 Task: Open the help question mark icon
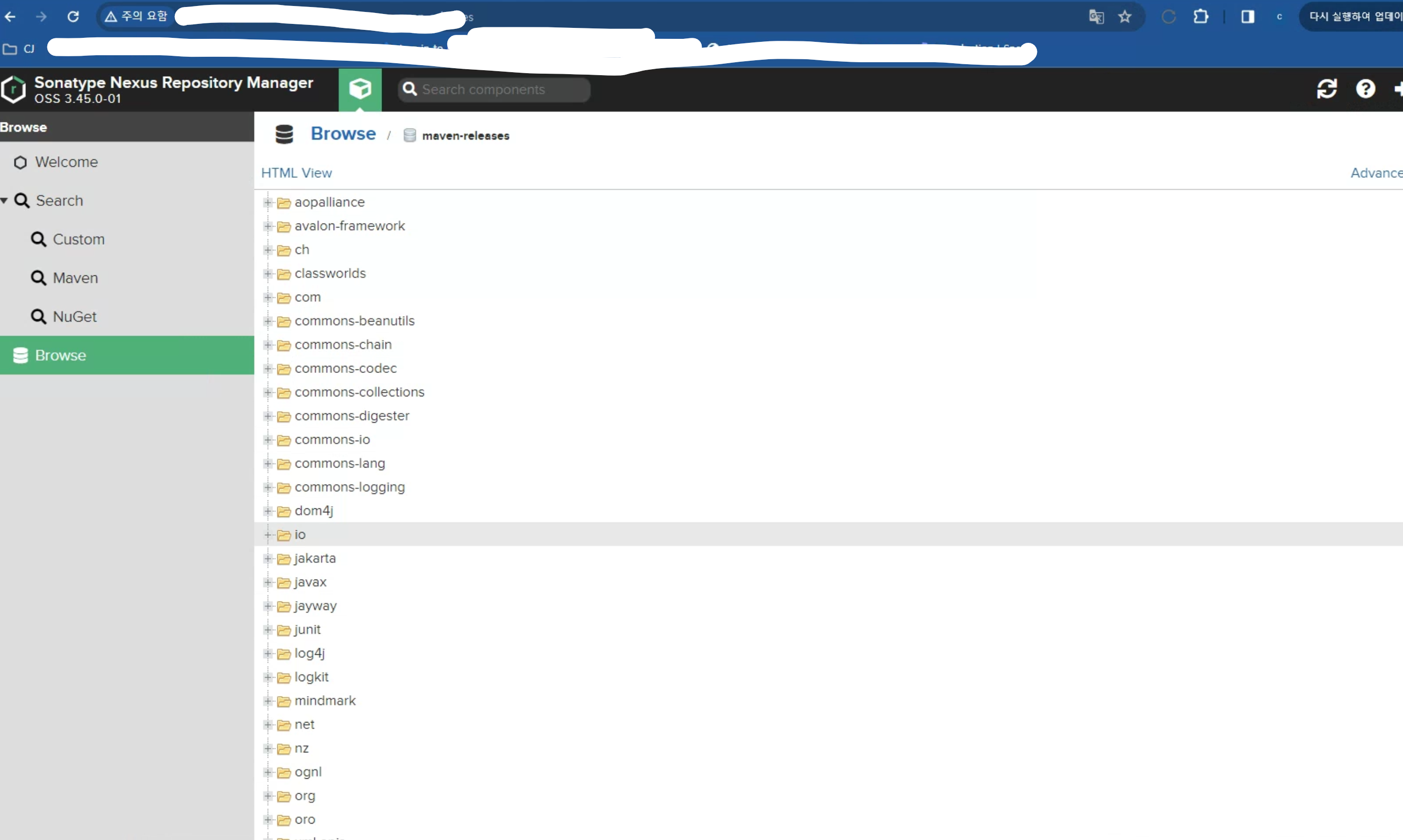pos(1365,89)
